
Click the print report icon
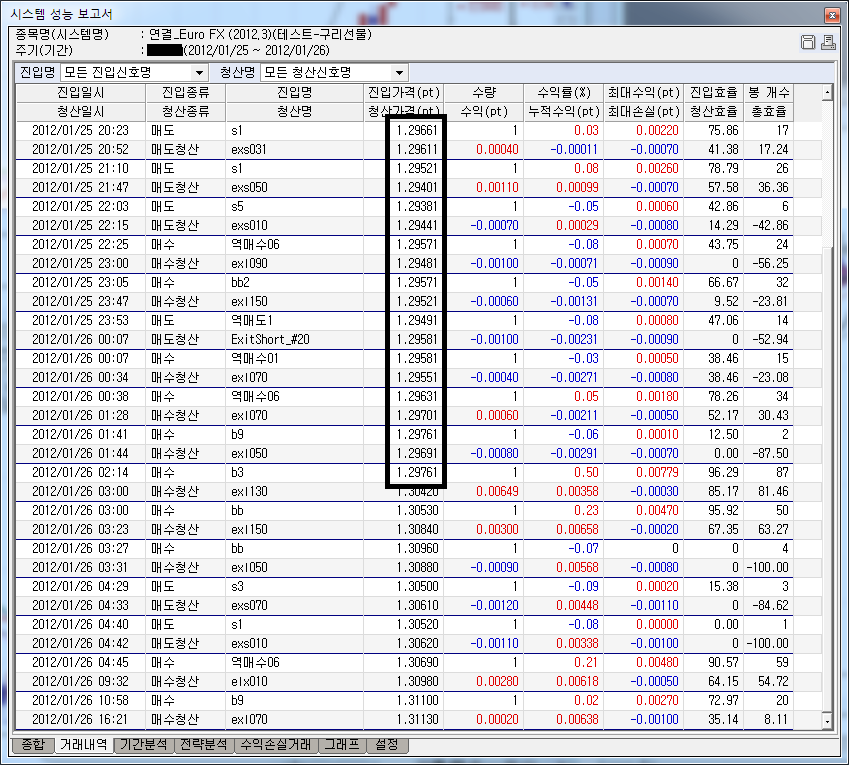(827, 42)
